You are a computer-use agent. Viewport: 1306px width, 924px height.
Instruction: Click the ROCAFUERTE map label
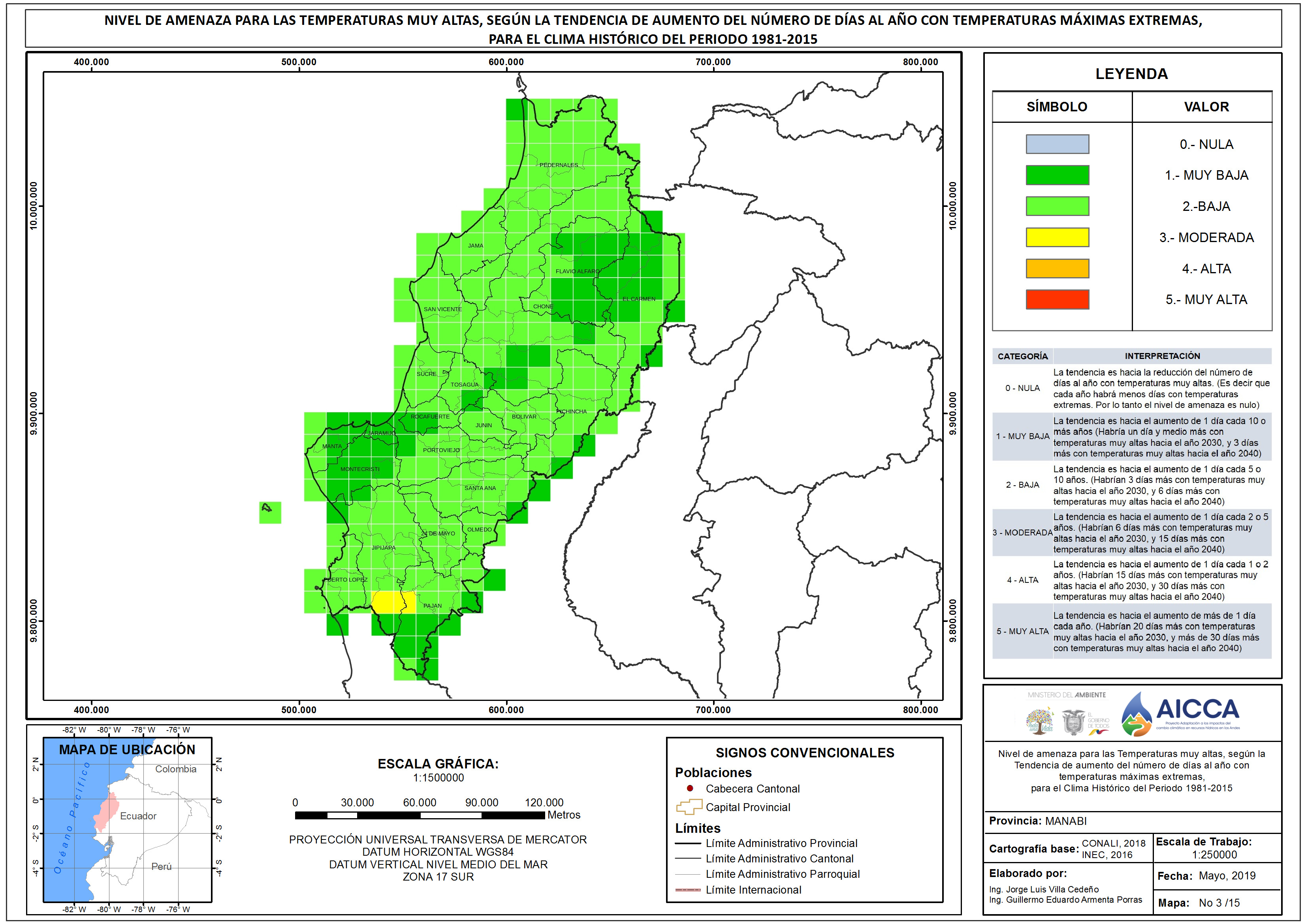[430, 417]
